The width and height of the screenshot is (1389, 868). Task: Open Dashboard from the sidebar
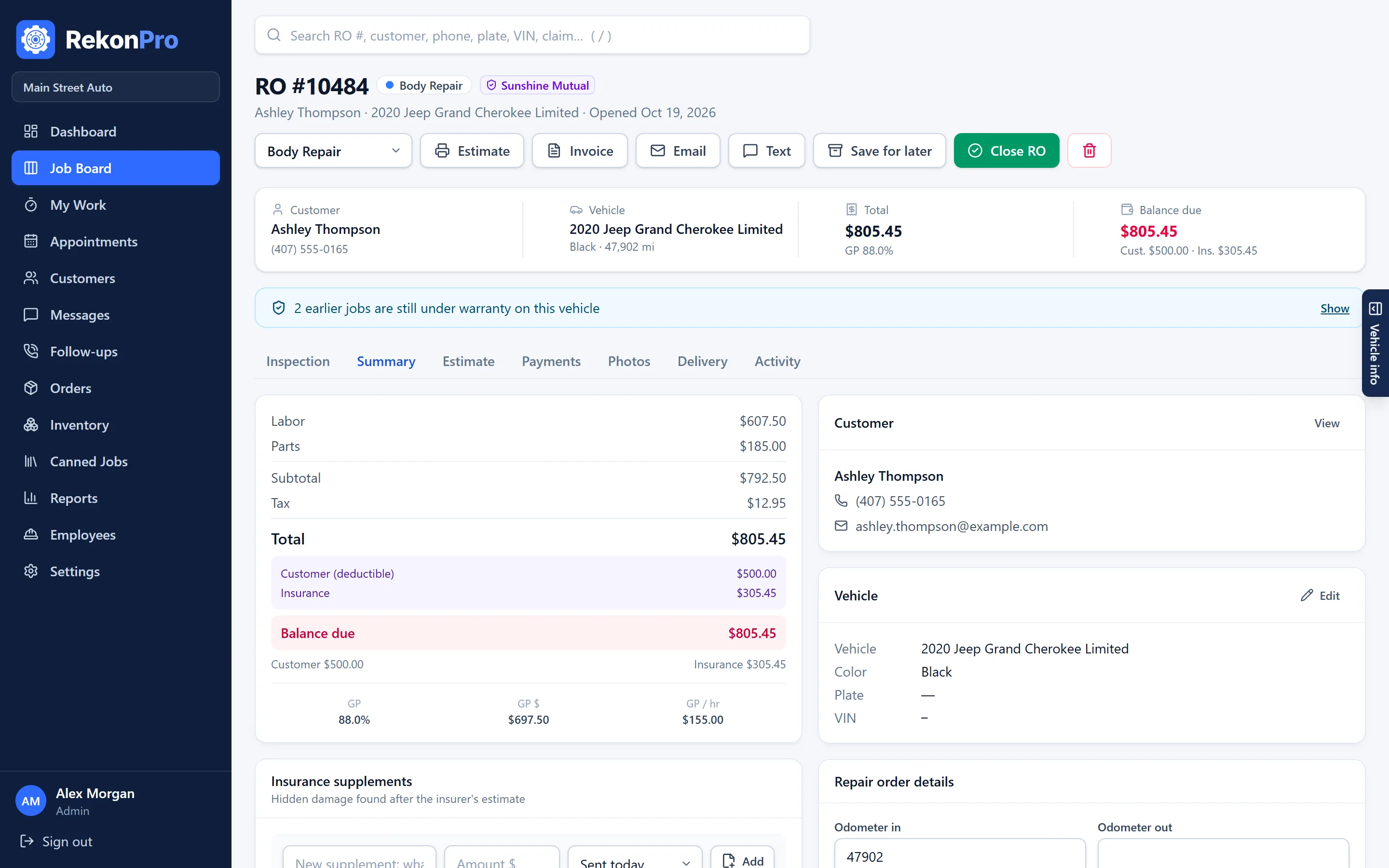coord(115,132)
